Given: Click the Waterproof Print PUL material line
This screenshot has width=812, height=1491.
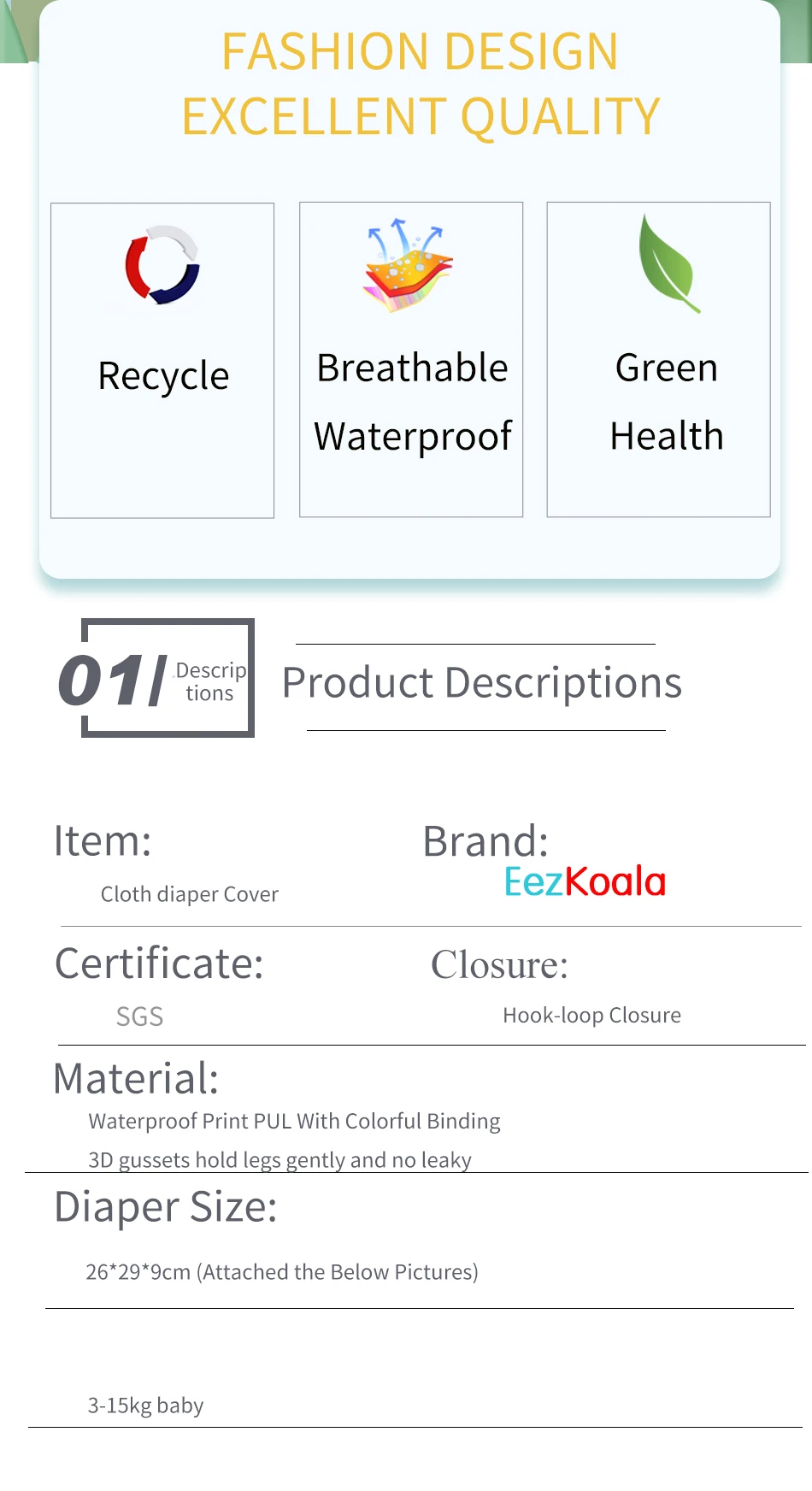Looking at the screenshot, I should pos(294,1122).
